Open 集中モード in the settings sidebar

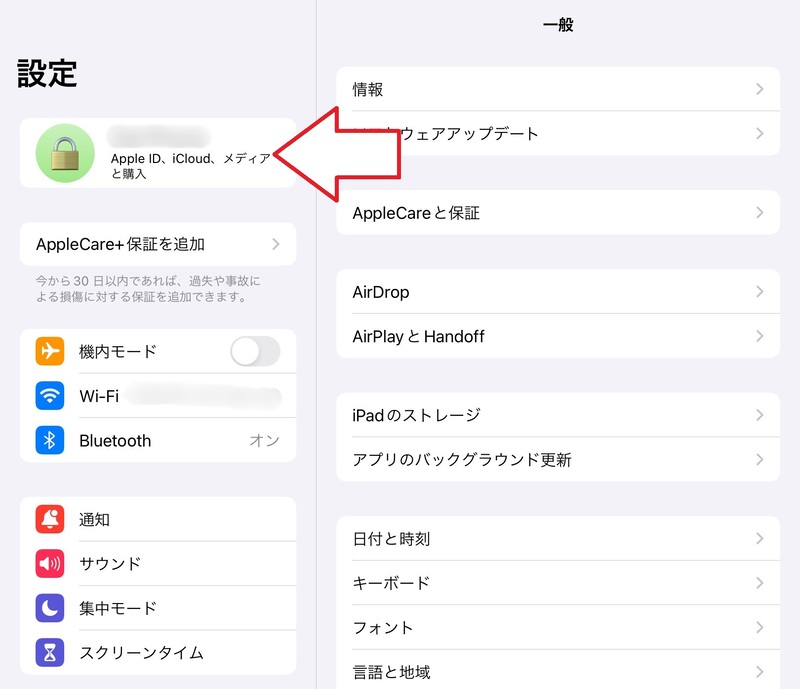(158, 608)
